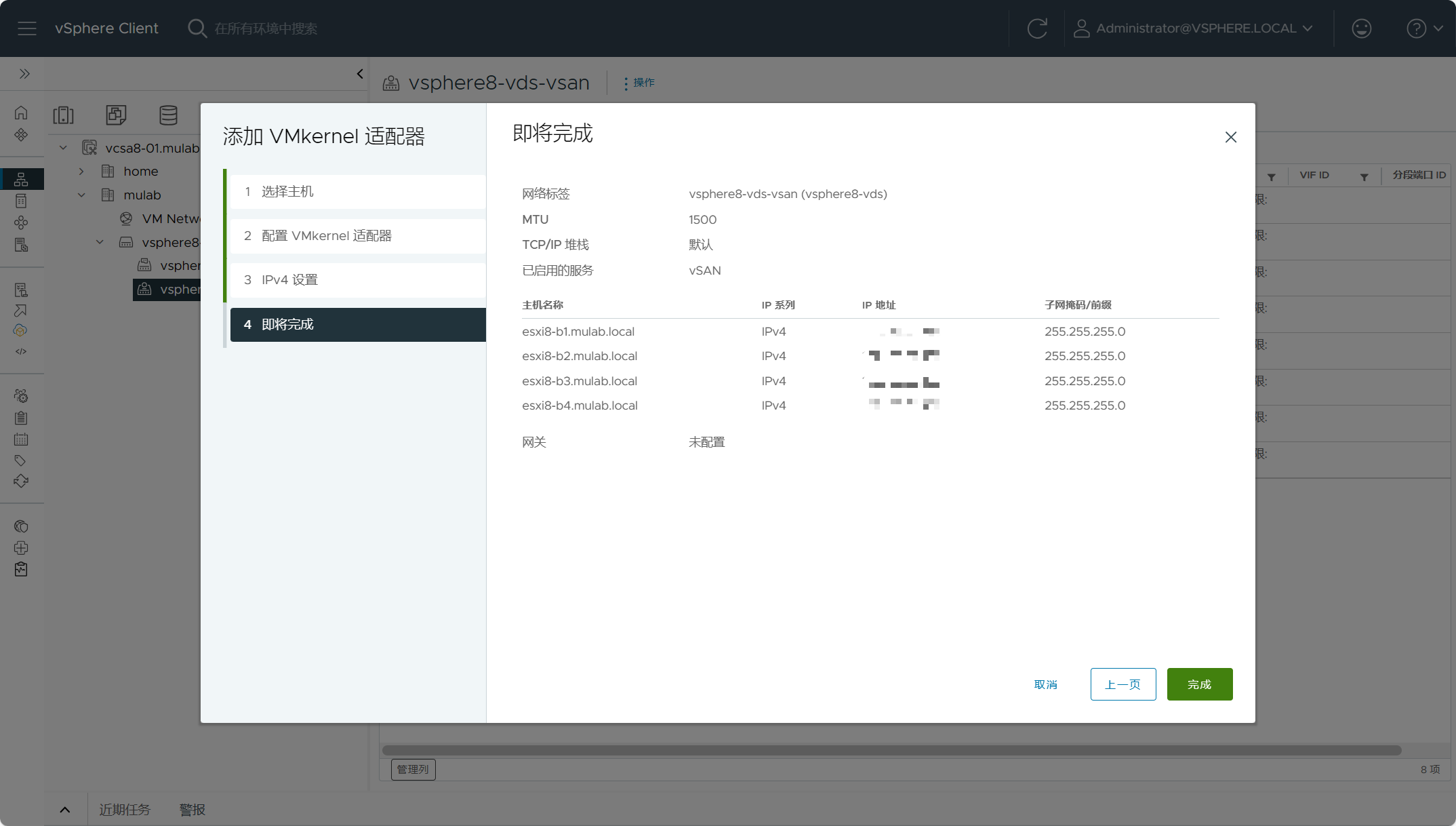Open the Content Libraries sidebar icon
The height and width of the screenshot is (826, 1456).
click(x=21, y=201)
